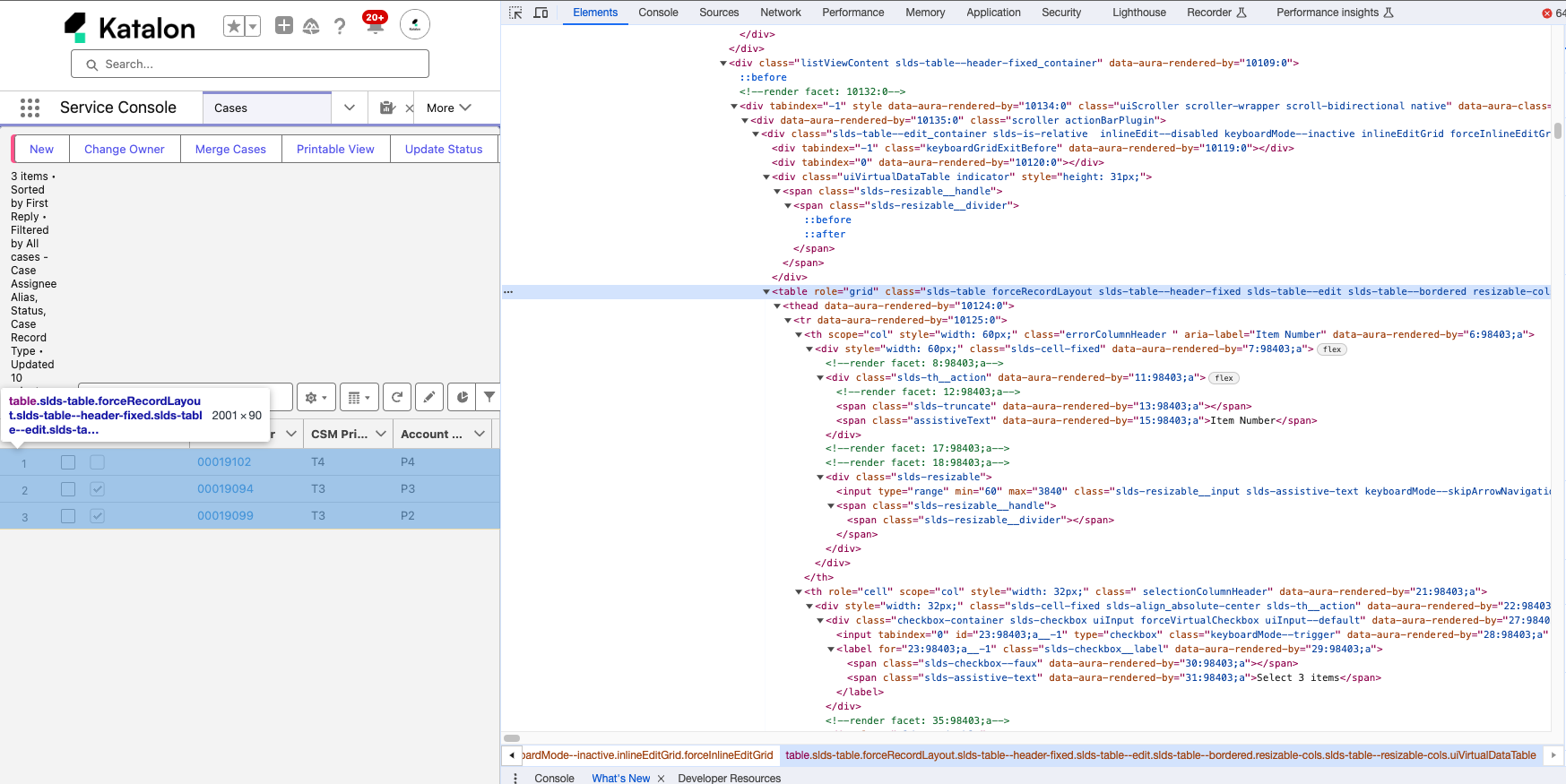
Task: Click the pencil edit list icon
Action: pos(429,397)
